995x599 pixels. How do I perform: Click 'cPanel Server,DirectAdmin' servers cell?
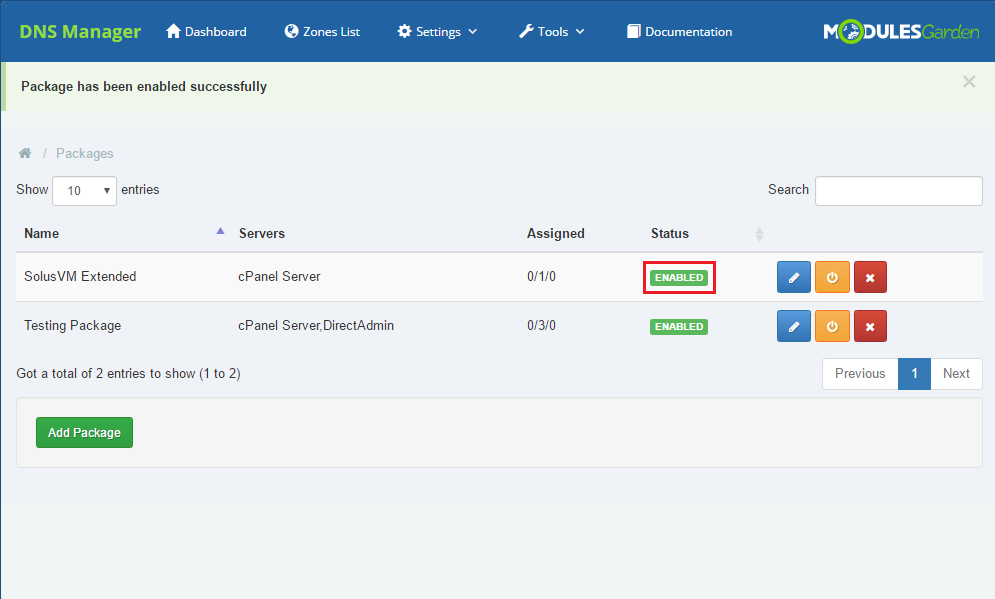coord(316,326)
